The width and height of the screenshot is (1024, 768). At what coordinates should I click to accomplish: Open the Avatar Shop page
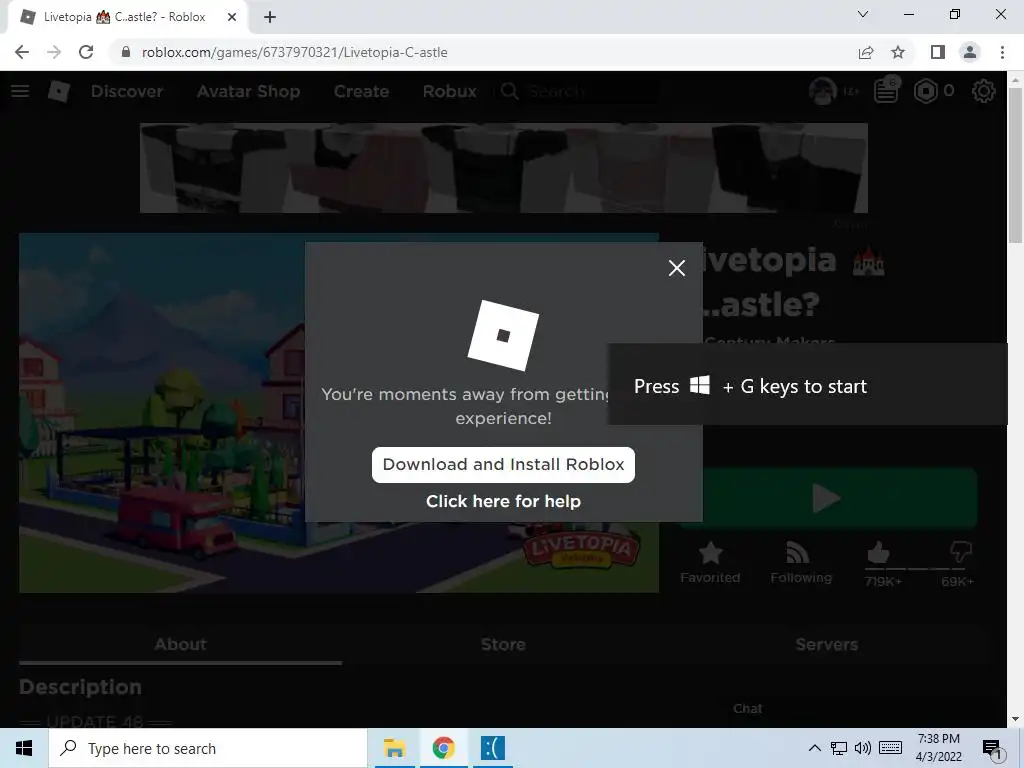(x=248, y=91)
